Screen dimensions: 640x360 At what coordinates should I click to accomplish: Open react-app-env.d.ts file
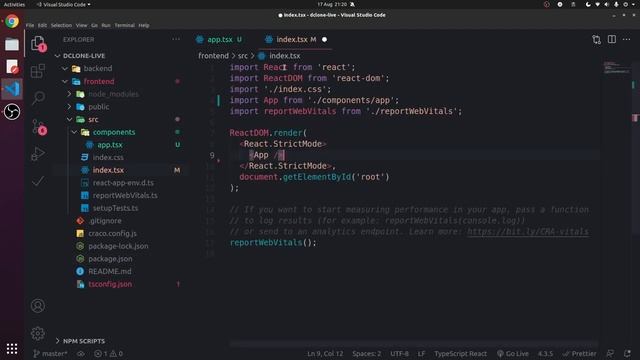point(123,182)
